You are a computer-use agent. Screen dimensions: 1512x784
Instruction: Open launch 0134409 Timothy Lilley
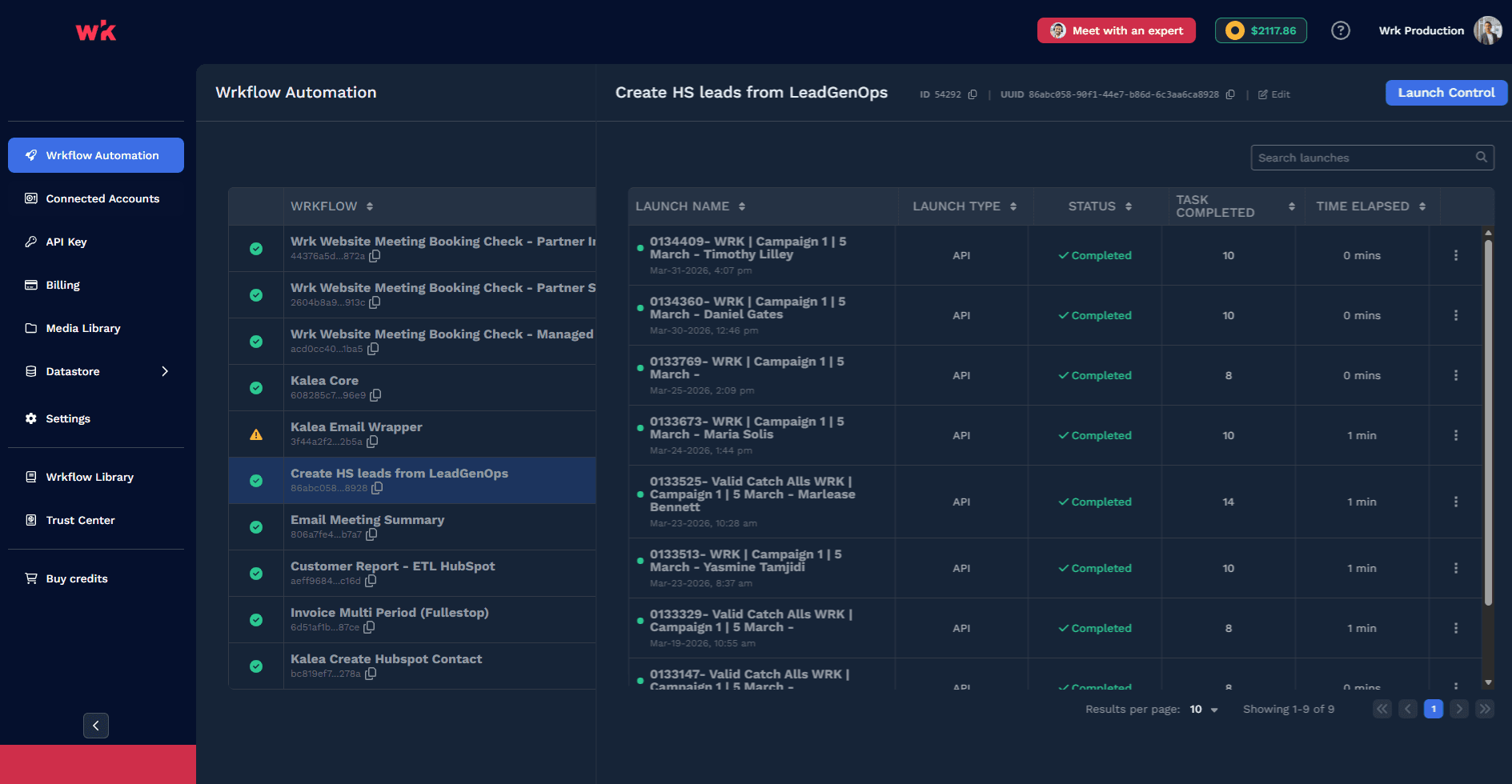pos(748,248)
